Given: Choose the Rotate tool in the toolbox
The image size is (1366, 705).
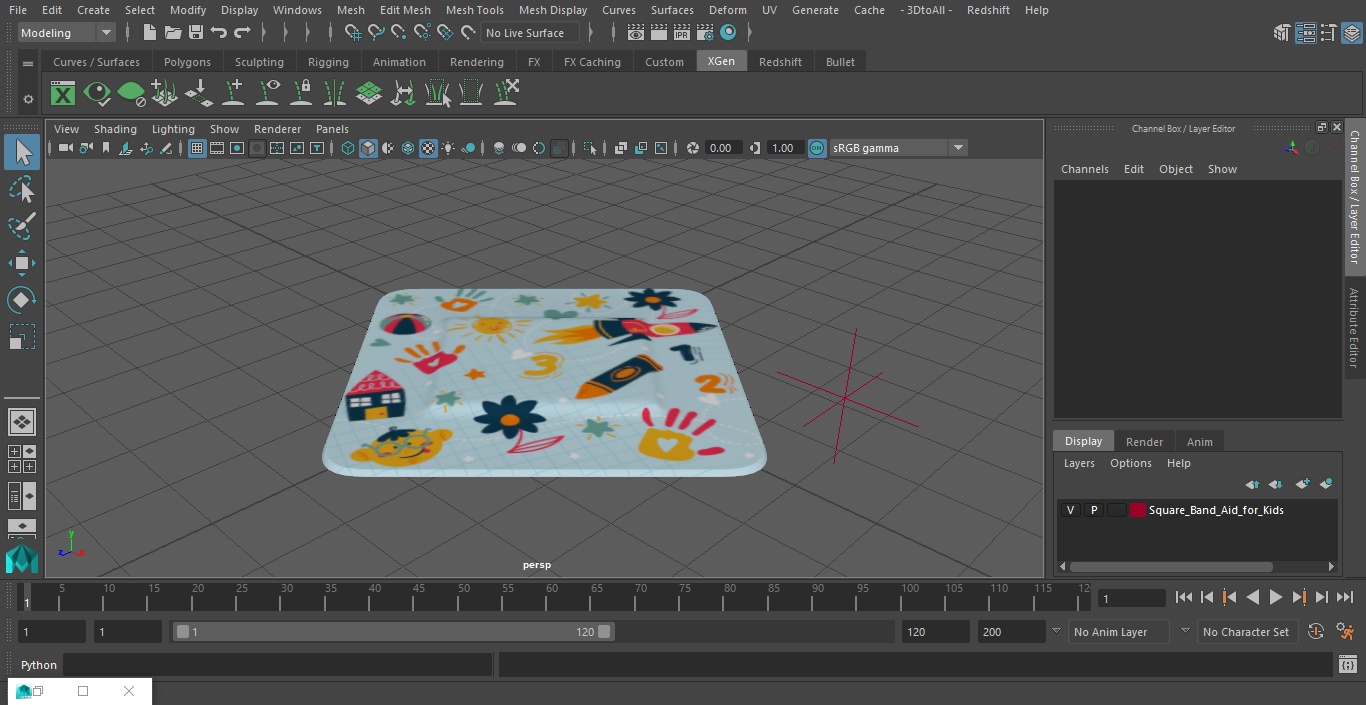Looking at the screenshot, I should tap(22, 300).
